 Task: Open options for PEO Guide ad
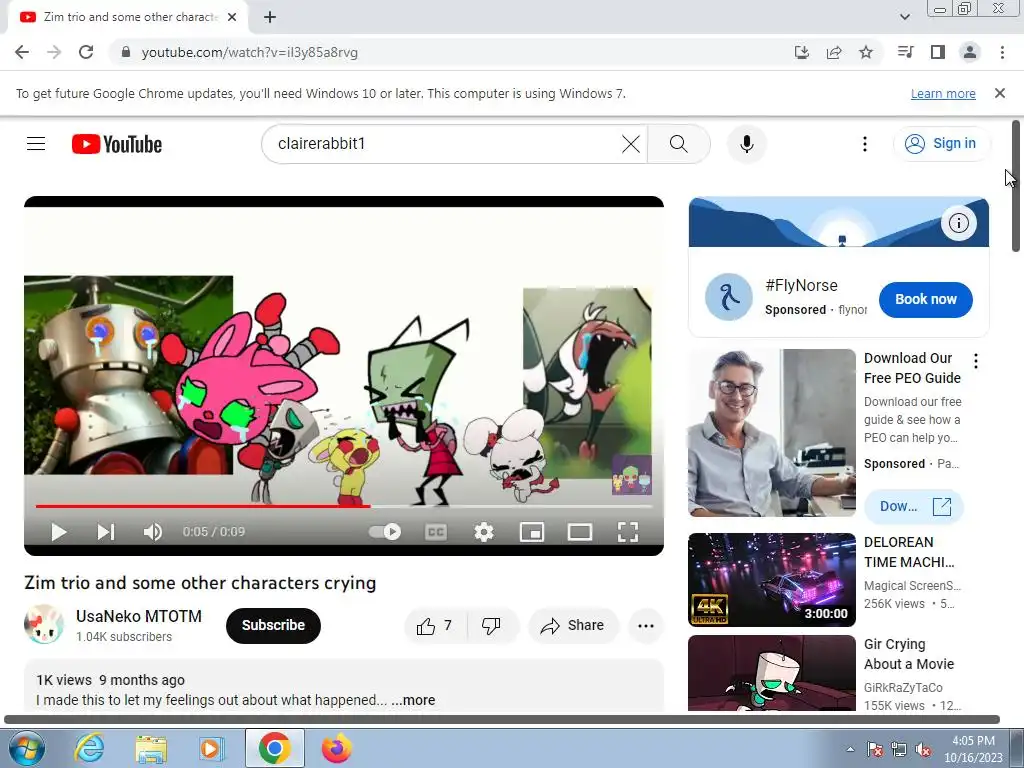point(976,360)
